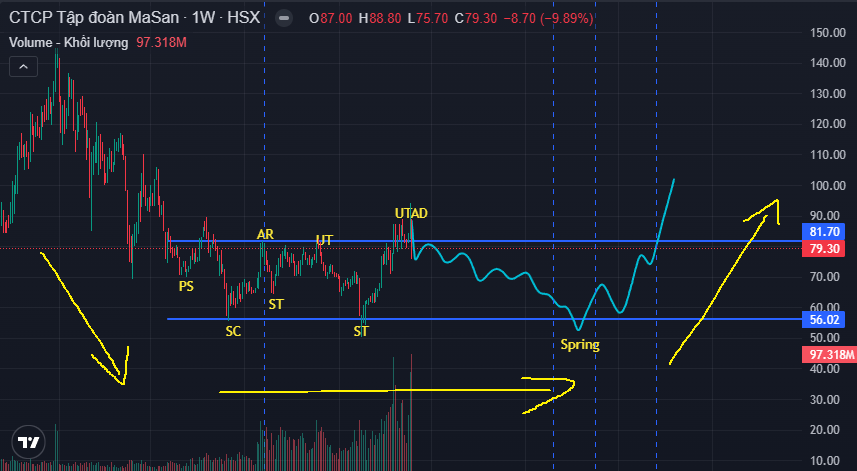Click the red 97.318M volume axis label
Viewport: 857px width, 471px height.
829,355
